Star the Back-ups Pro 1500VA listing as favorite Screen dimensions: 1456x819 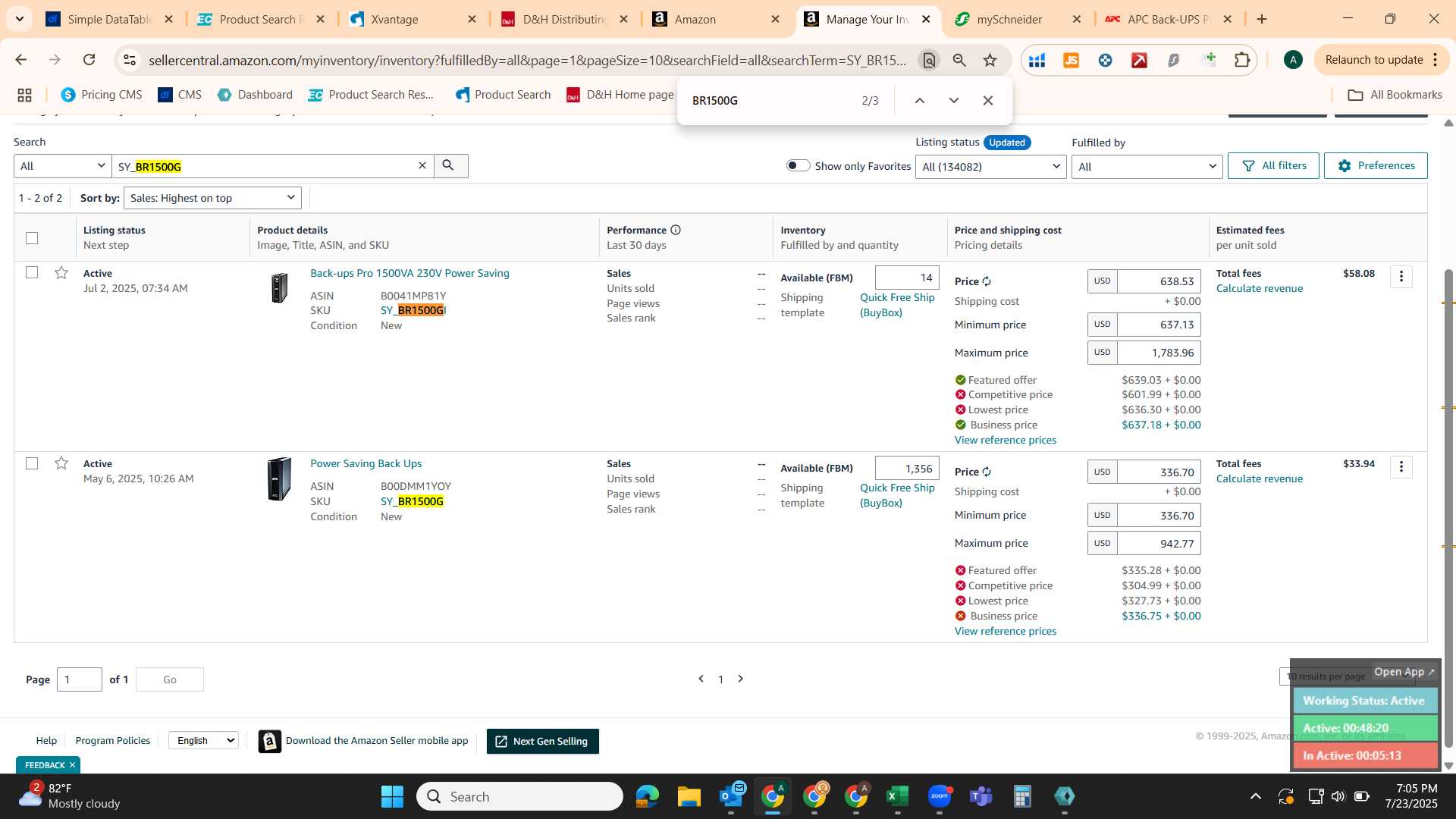point(61,272)
